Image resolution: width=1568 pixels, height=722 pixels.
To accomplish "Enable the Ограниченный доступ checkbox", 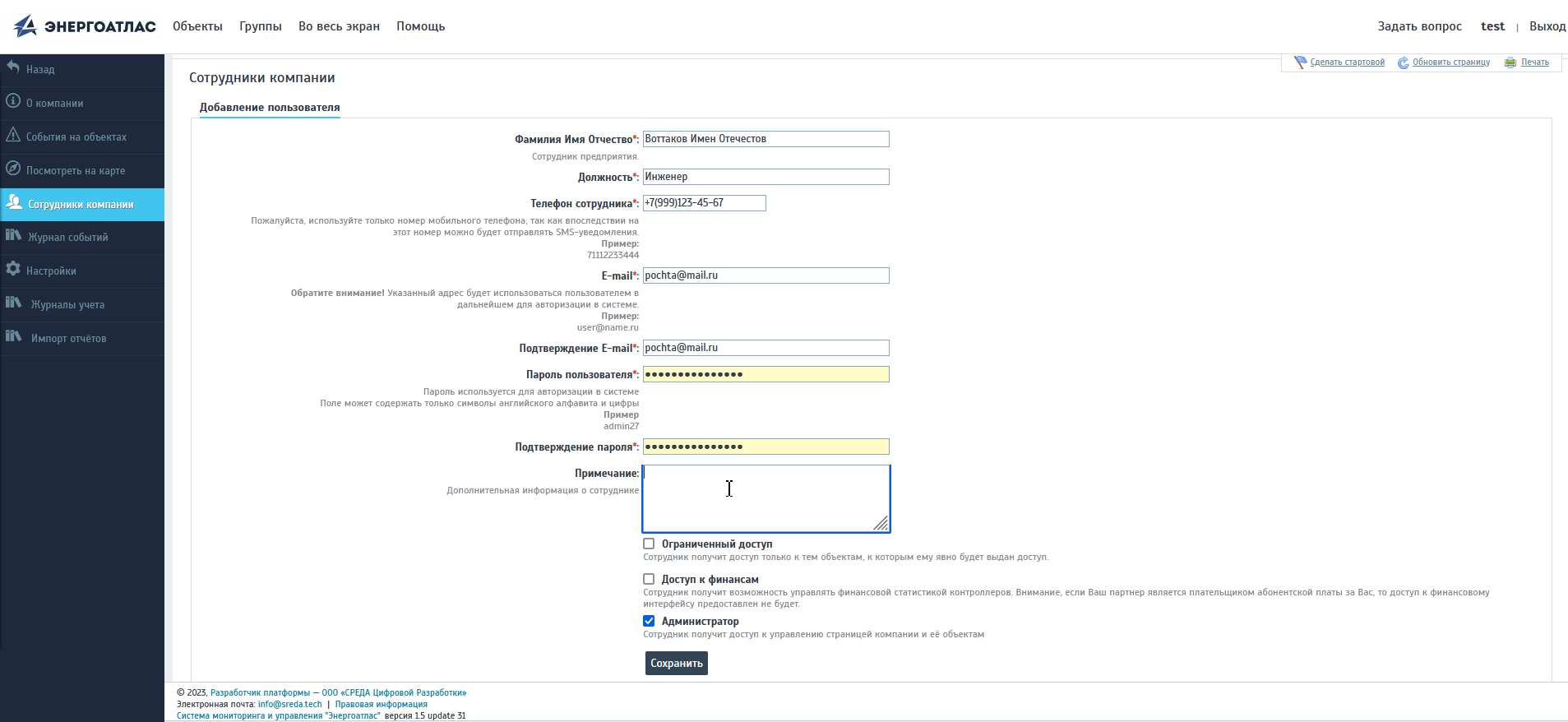I will tap(649, 544).
